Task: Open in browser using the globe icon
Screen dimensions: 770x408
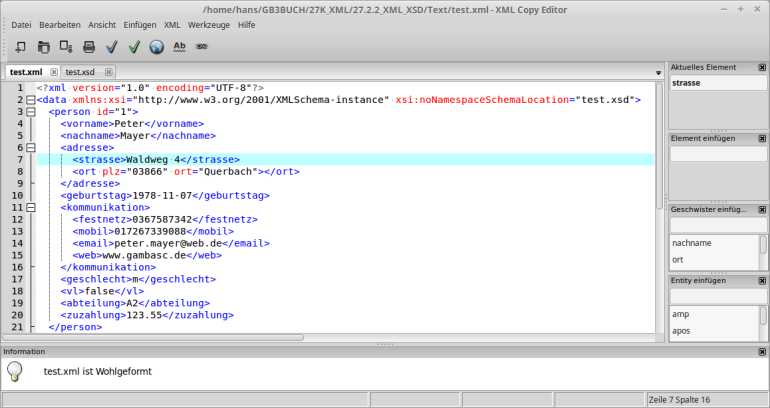Action: [x=157, y=46]
